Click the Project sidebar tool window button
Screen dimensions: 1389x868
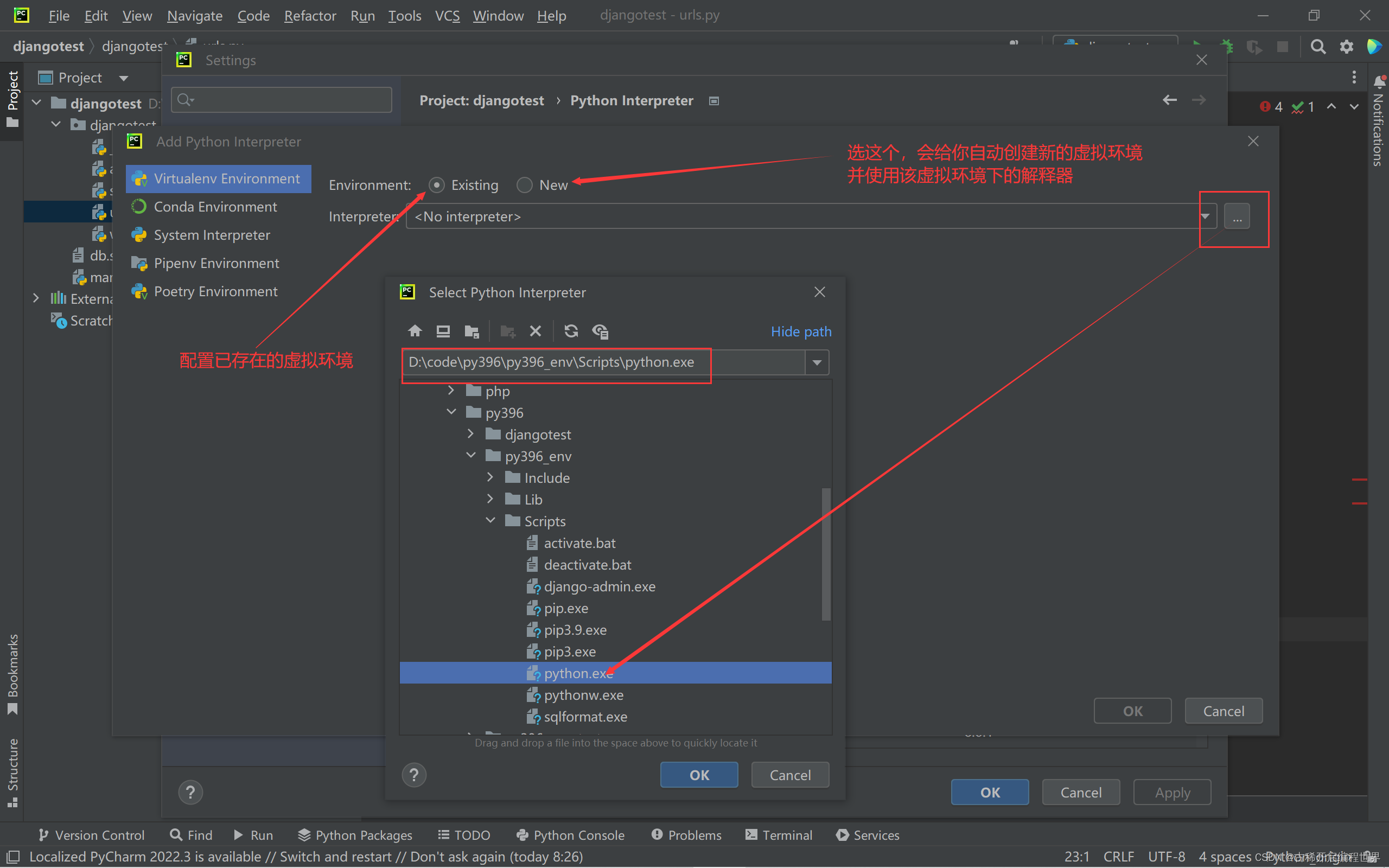(x=12, y=99)
